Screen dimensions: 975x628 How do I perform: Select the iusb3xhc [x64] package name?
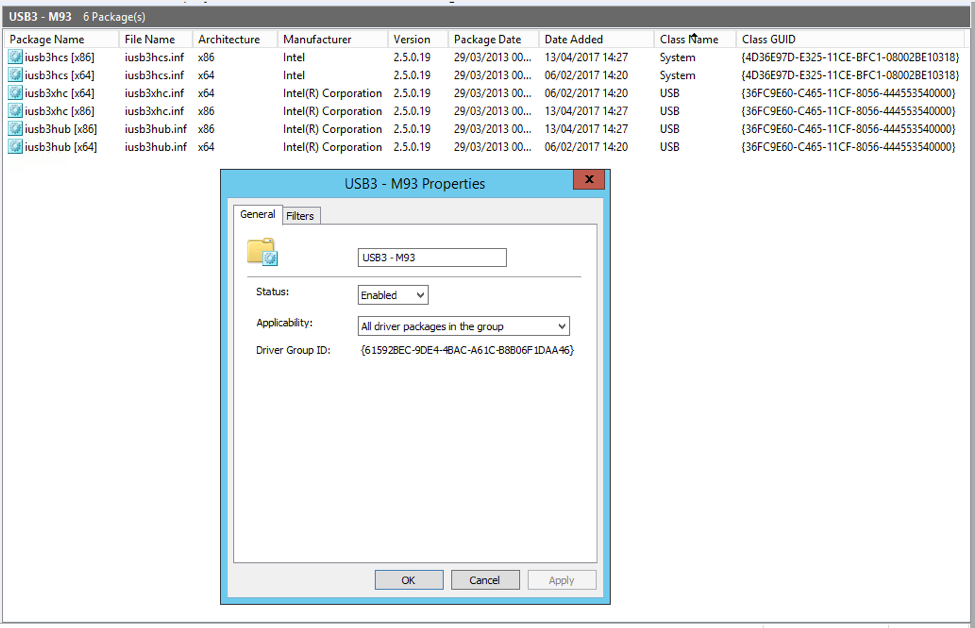coord(60,93)
